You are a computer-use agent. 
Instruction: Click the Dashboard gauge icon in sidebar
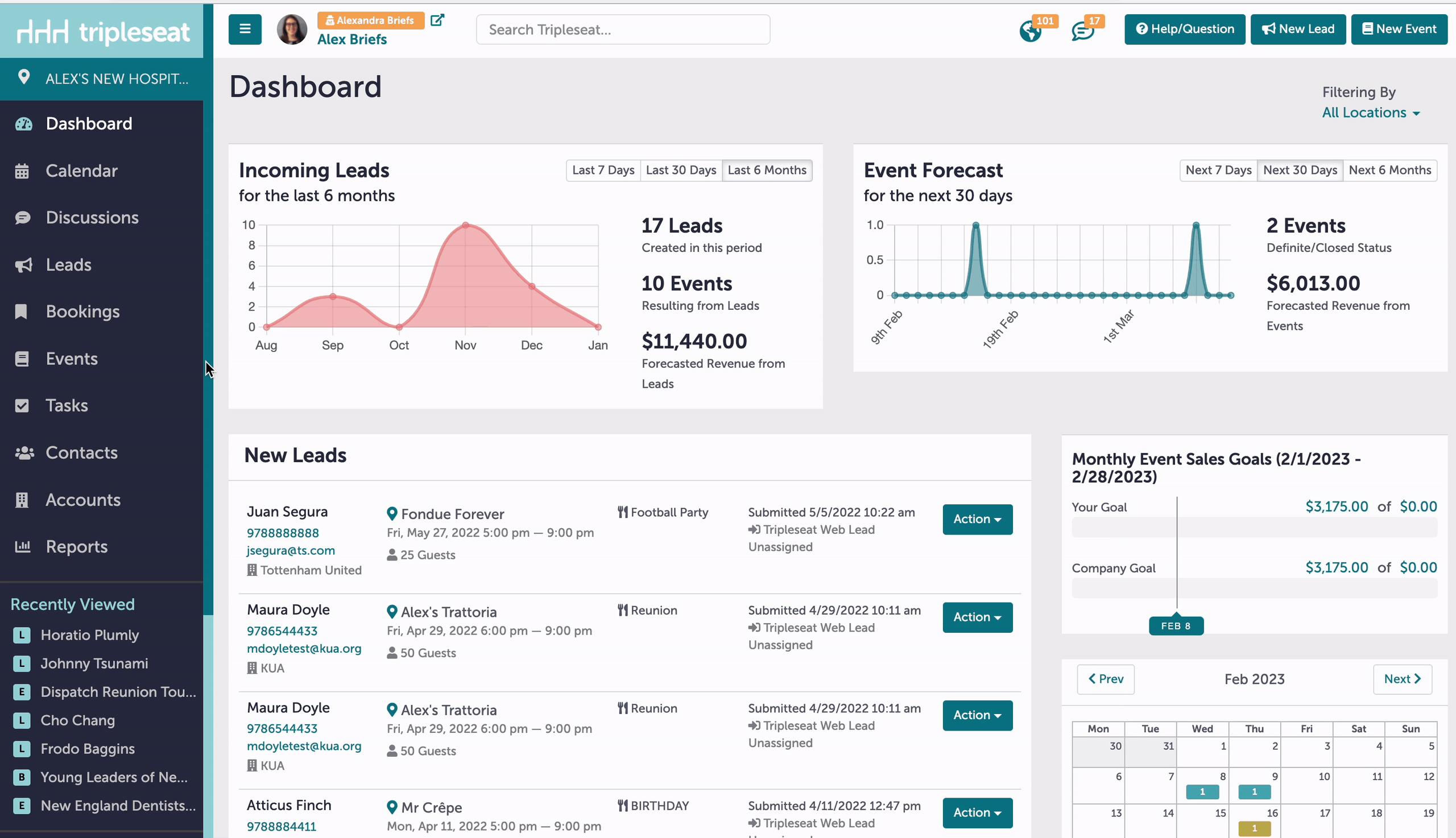point(23,124)
